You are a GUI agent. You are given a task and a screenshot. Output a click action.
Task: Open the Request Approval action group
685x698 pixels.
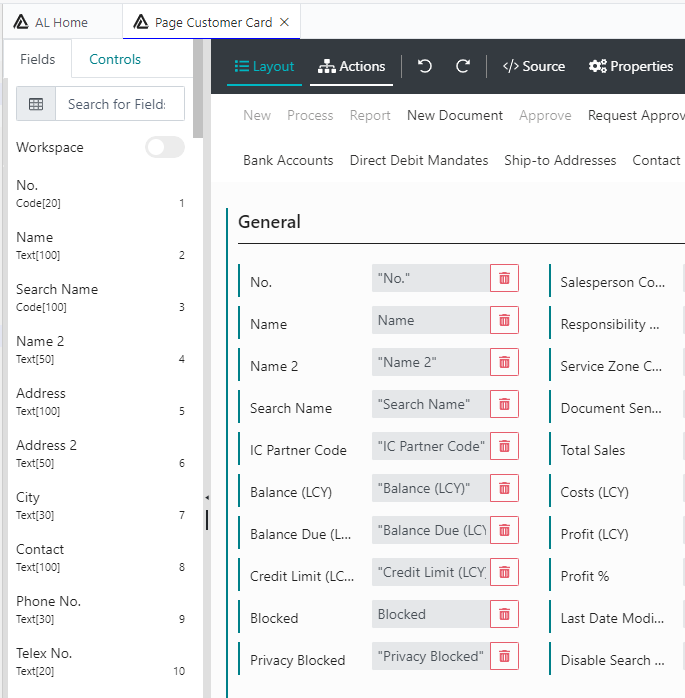pyautogui.click(x=636, y=115)
